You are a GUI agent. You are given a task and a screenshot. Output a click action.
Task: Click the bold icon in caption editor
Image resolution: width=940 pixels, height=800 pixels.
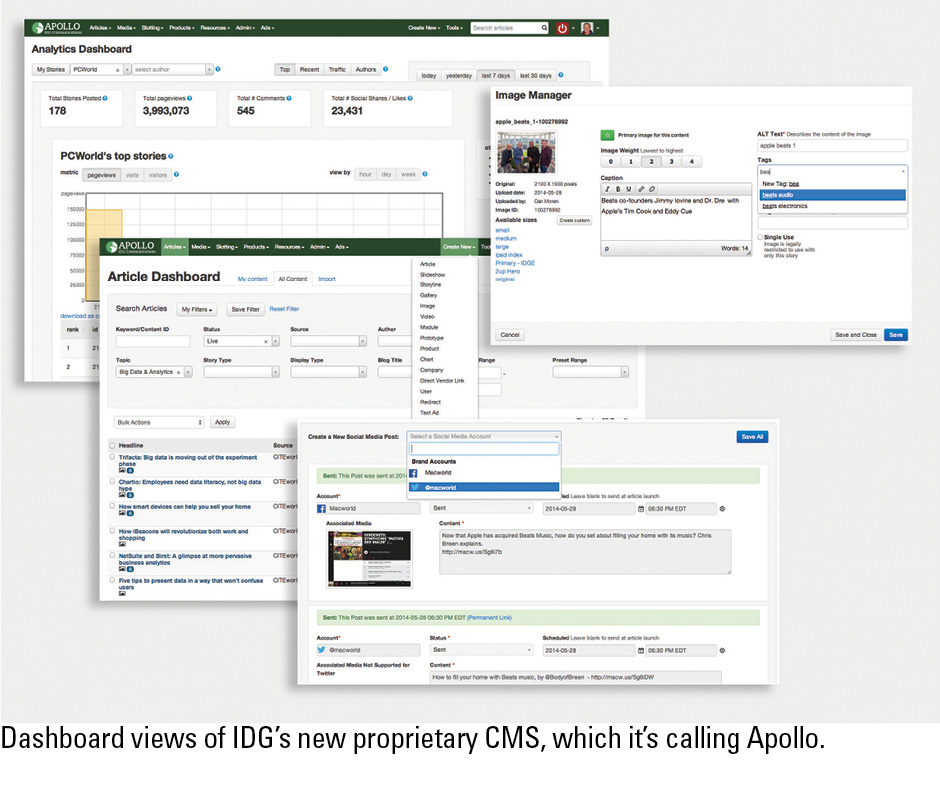pos(617,188)
